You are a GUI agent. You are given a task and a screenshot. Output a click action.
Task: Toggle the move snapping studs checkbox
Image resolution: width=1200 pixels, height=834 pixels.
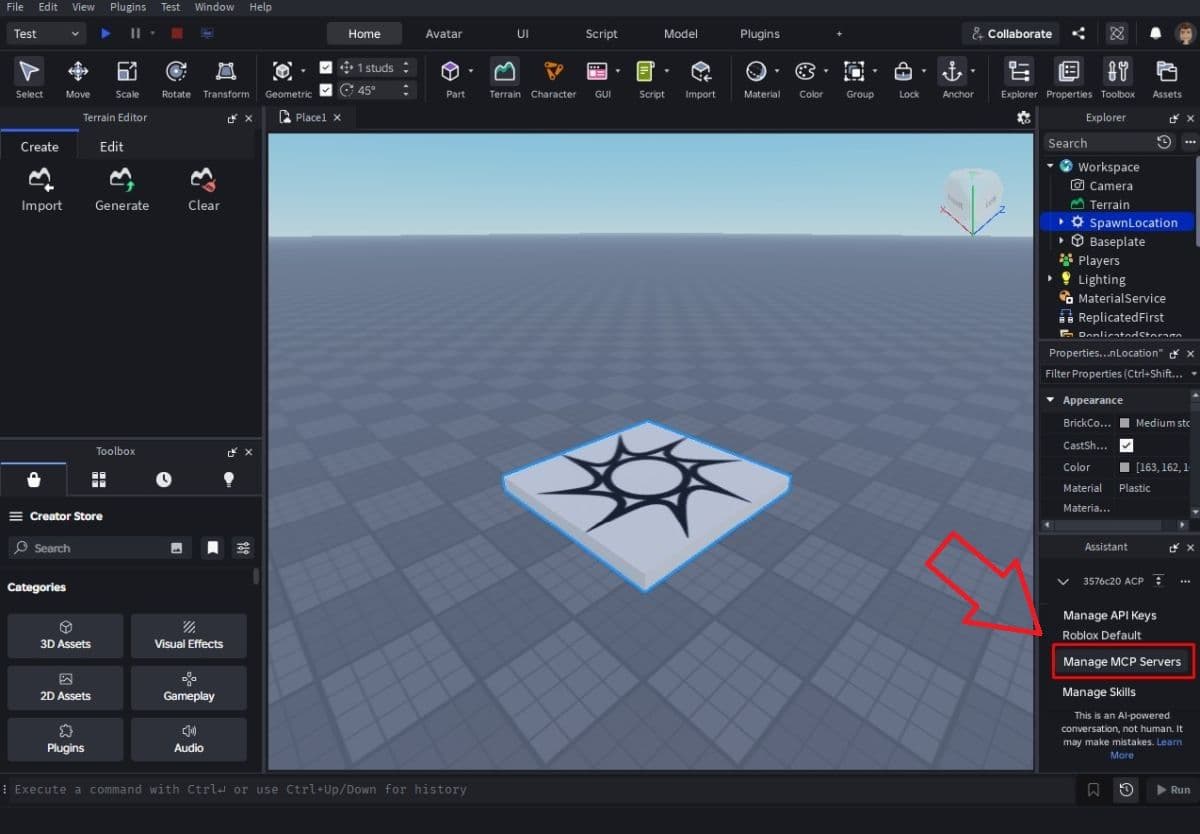[326, 68]
